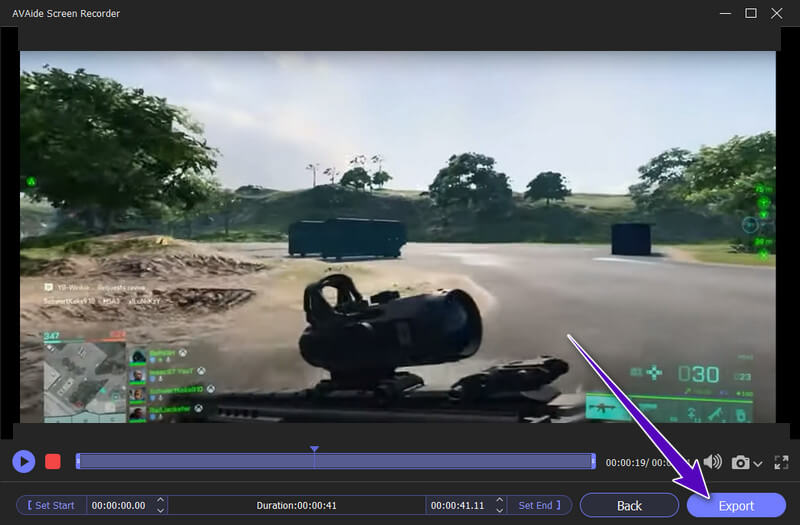Image resolution: width=800 pixels, height=525 pixels.
Task: Minimize the AVAide Screen Recorder window
Action: pyautogui.click(x=723, y=13)
